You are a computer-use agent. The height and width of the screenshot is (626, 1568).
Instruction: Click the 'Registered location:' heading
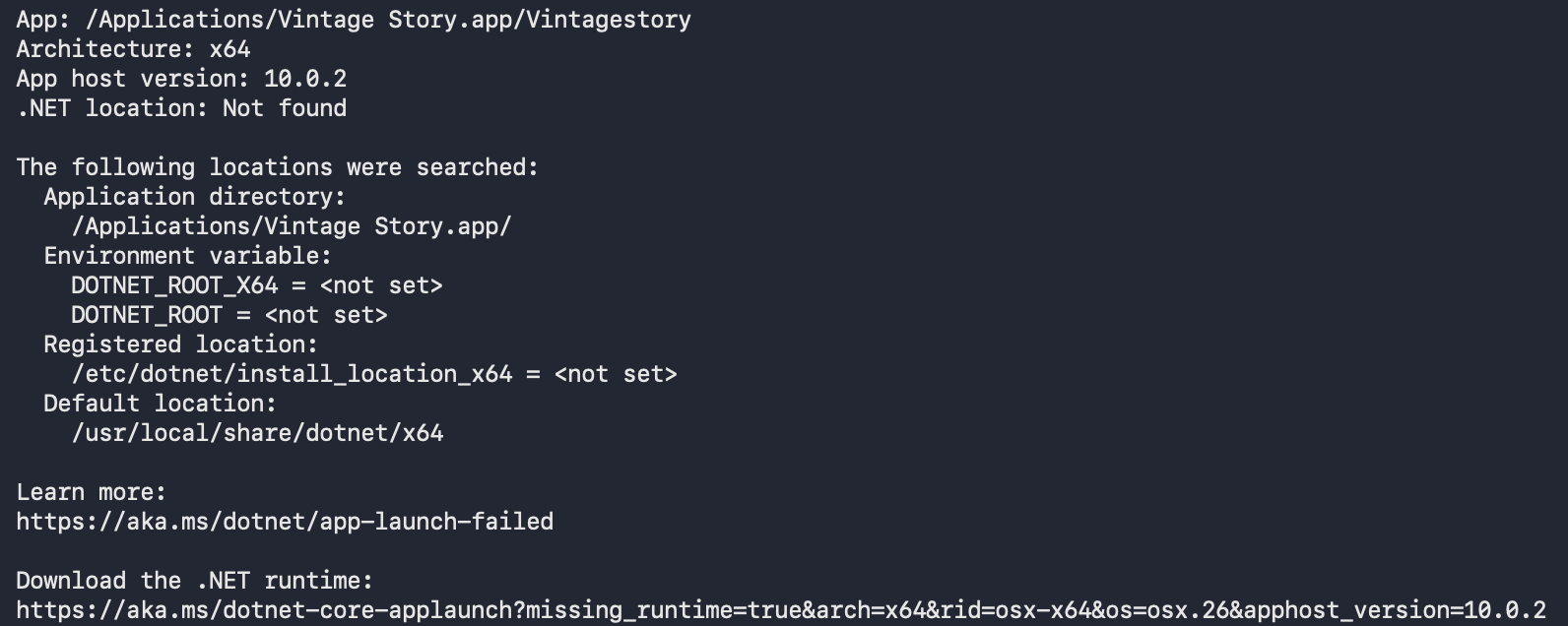[181, 344]
